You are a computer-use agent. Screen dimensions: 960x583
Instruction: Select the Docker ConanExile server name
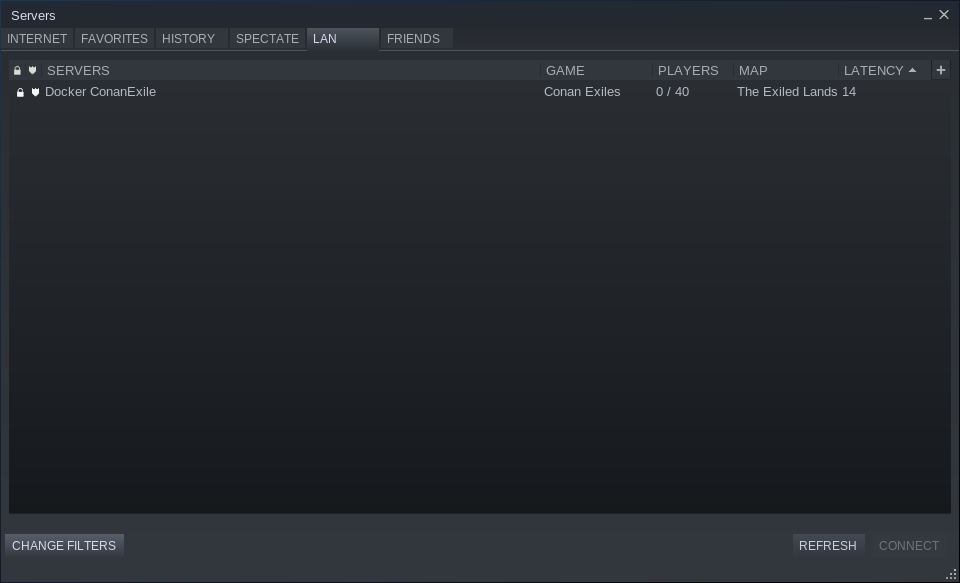100,92
